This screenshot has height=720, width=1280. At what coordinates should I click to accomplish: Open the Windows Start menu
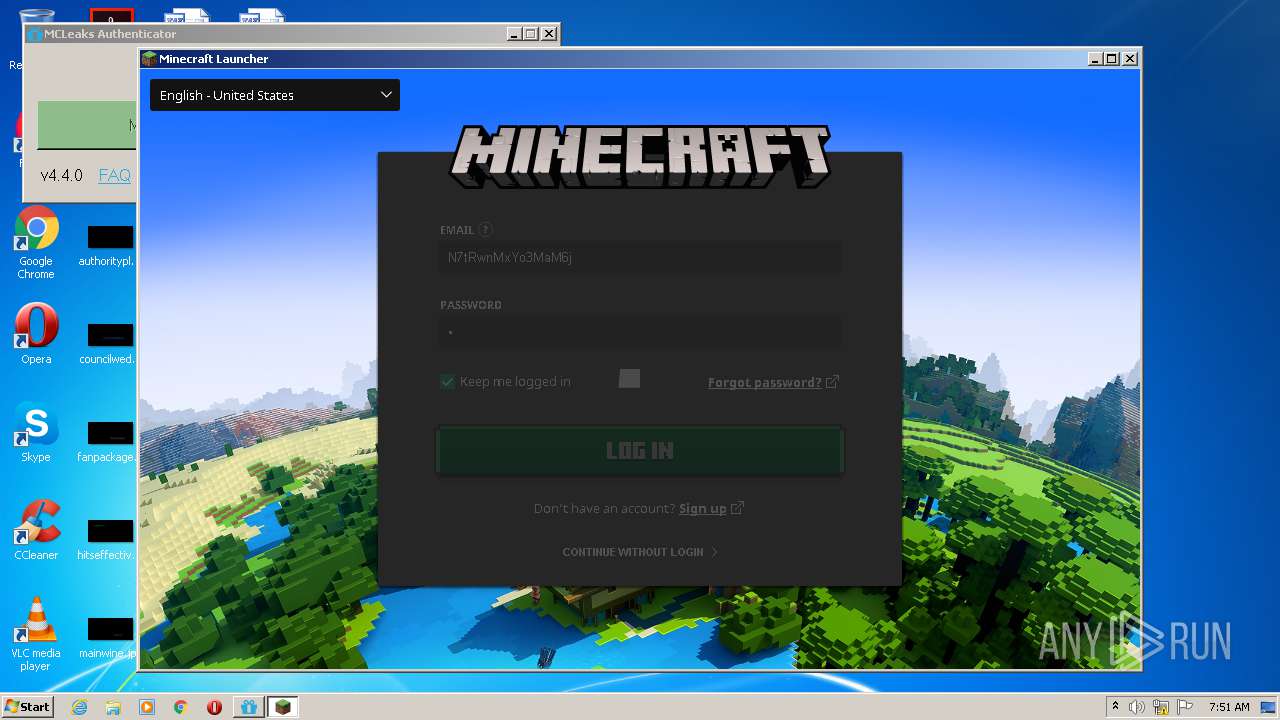(x=27, y=706)
